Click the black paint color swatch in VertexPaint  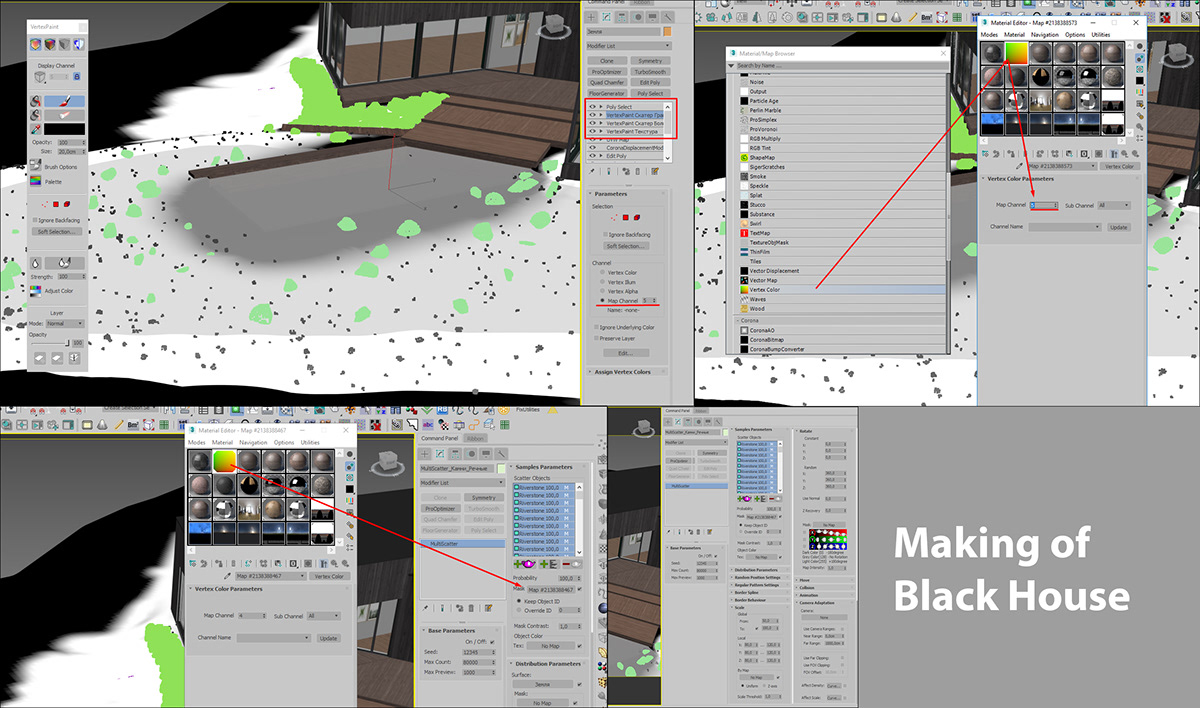[x=64, y=129]
